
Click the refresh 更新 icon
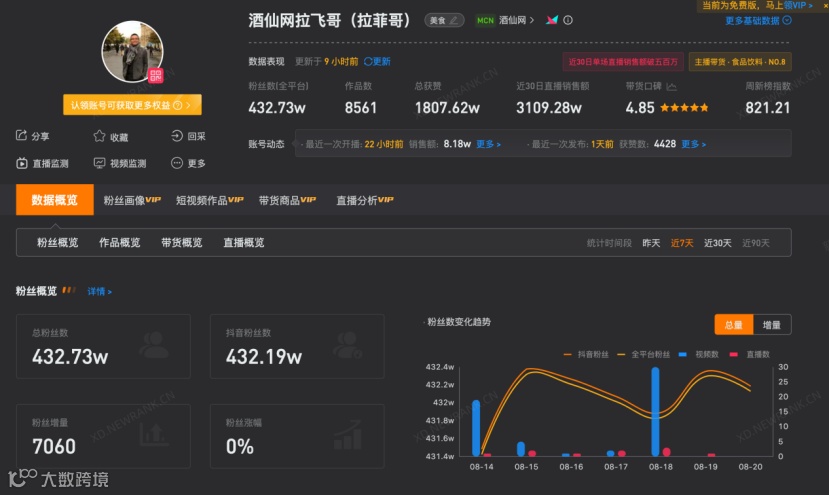(x=368, y=61)
